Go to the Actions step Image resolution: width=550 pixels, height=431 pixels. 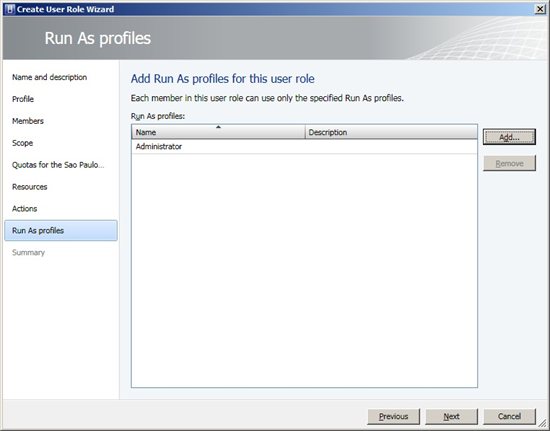click(24, 209)
